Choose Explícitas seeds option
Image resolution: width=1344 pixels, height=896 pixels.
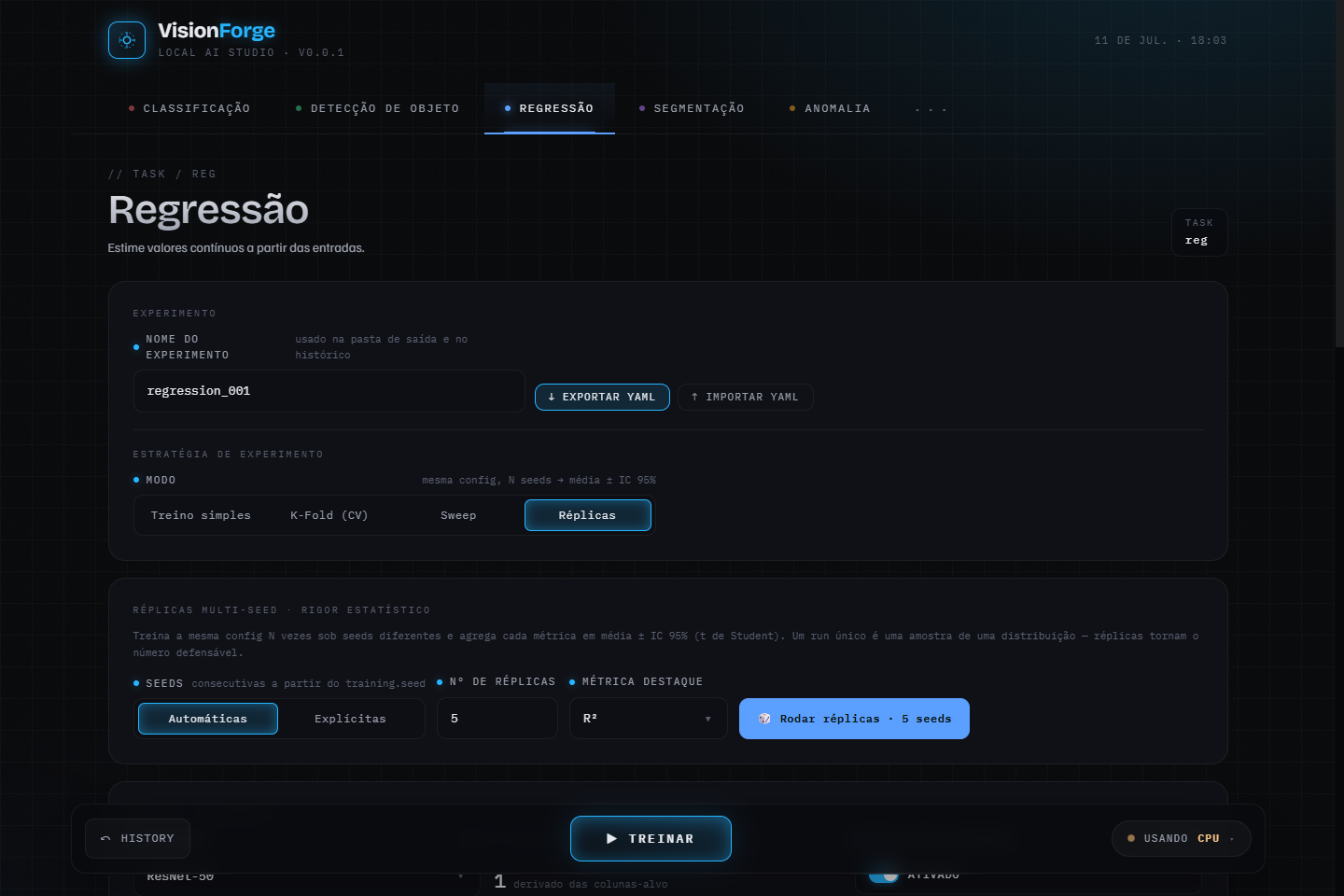click(350, 719)
